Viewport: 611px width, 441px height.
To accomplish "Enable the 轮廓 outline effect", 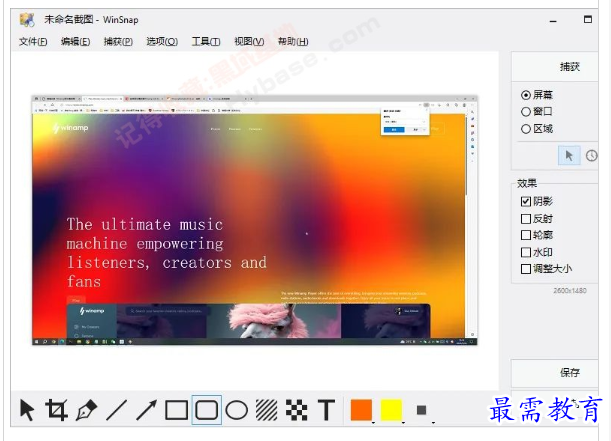I will click(x=537, y=235).
